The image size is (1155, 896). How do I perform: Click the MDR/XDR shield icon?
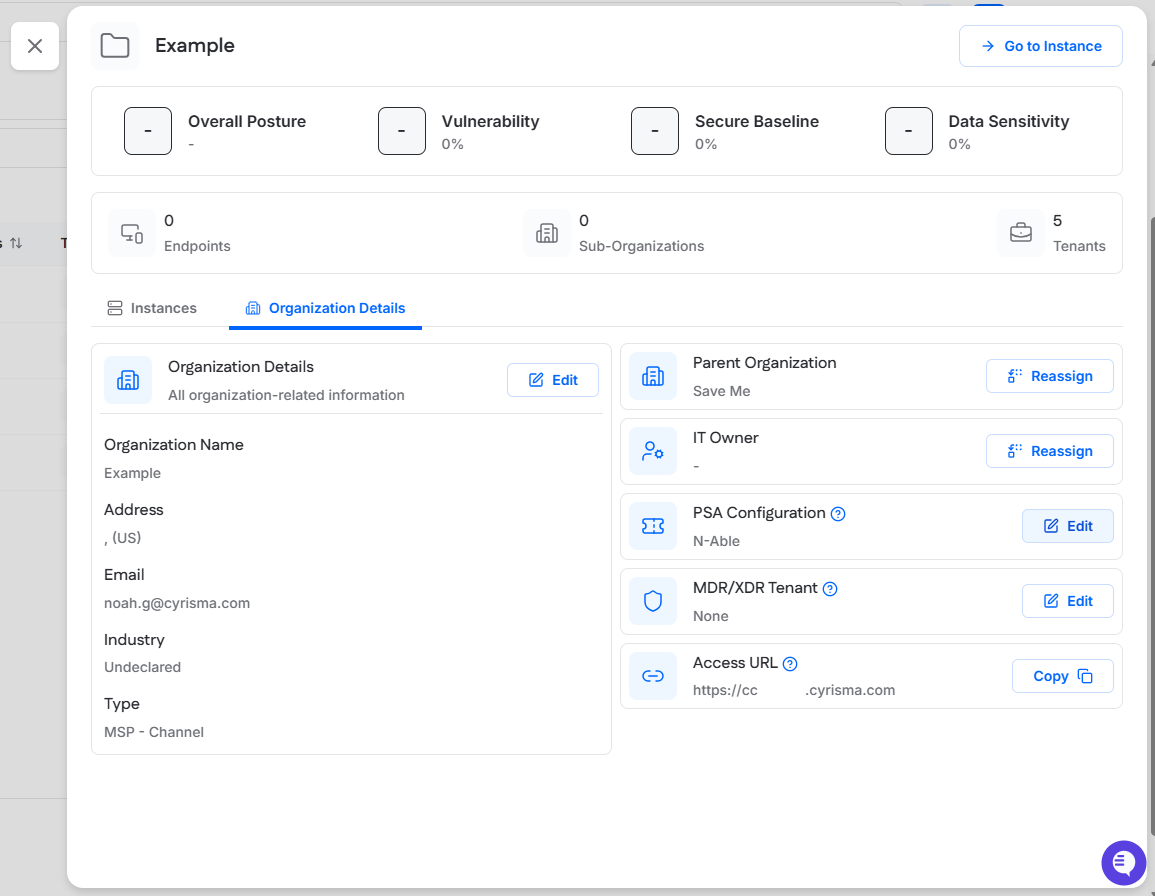[x=653, y=601]
